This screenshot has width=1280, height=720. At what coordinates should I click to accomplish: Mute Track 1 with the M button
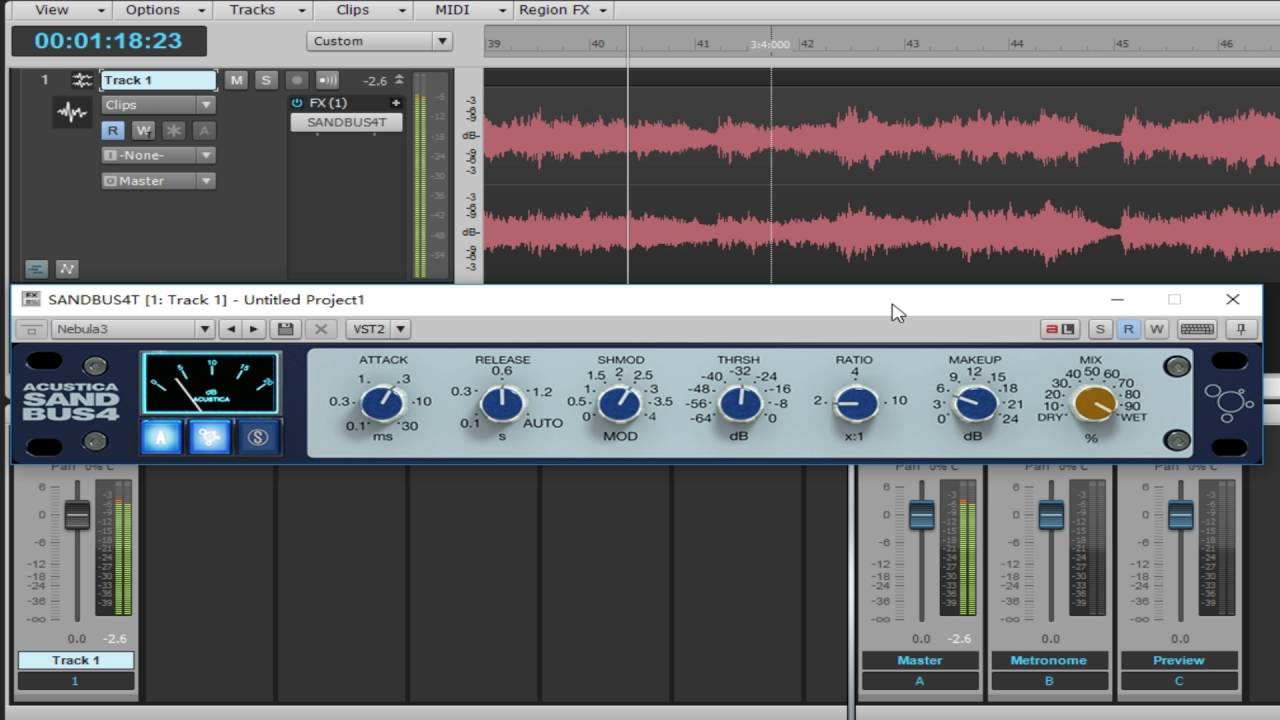[x=236, y=80]
